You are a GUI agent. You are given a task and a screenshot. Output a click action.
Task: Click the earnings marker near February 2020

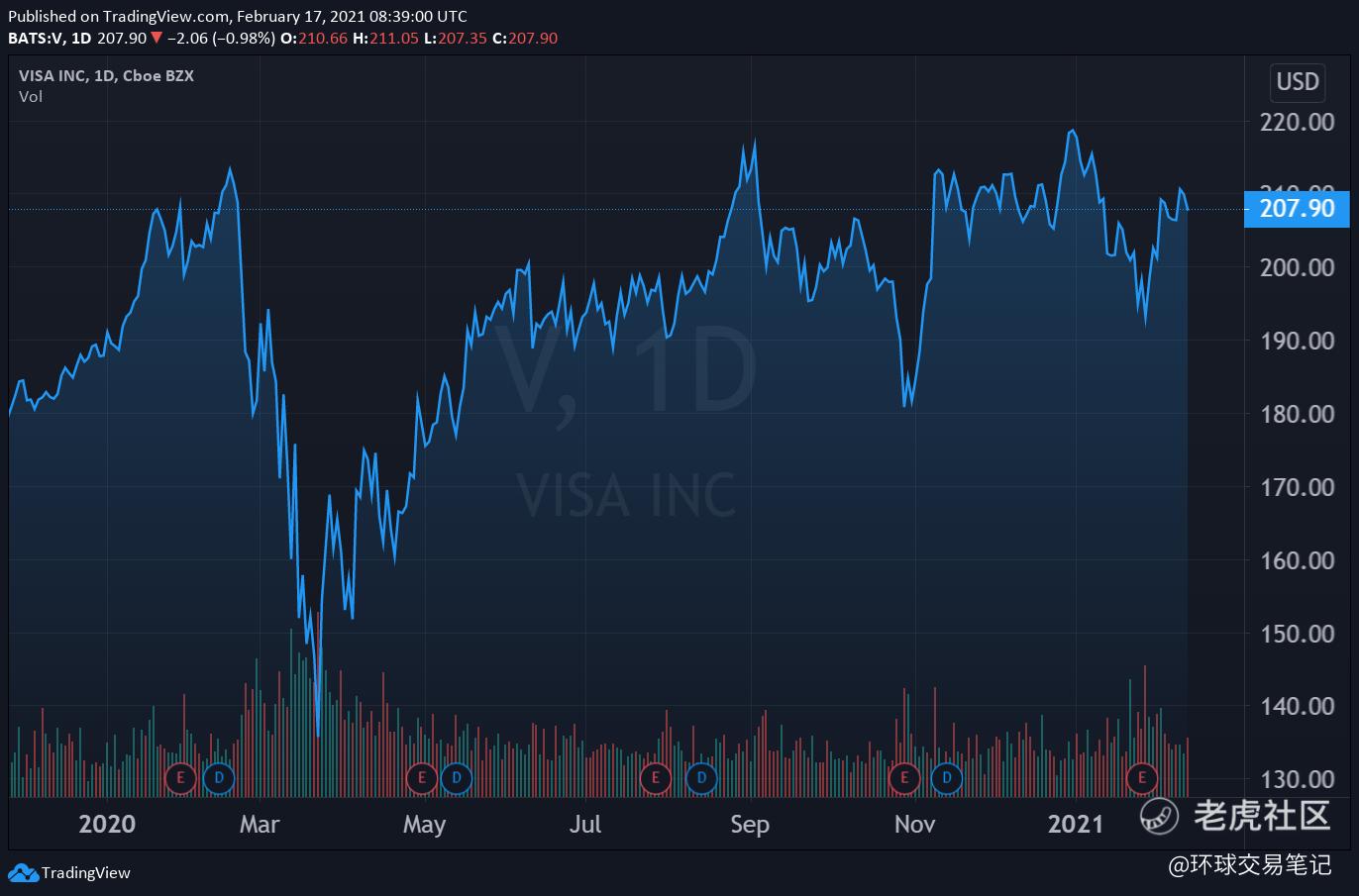(180, 778)
